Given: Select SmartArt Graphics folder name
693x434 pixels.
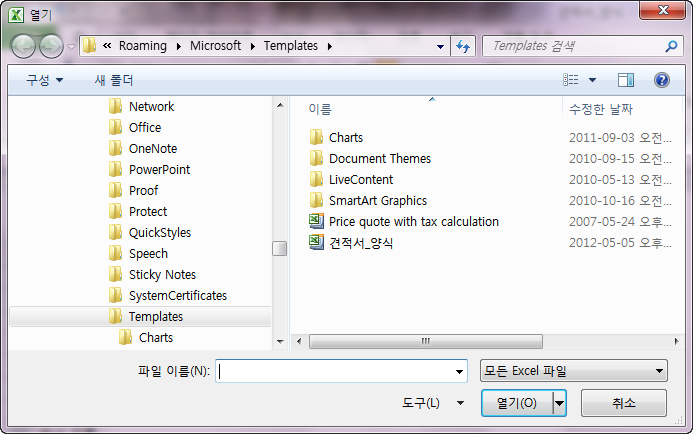Looking at the screenshot, I should [378, 201].
